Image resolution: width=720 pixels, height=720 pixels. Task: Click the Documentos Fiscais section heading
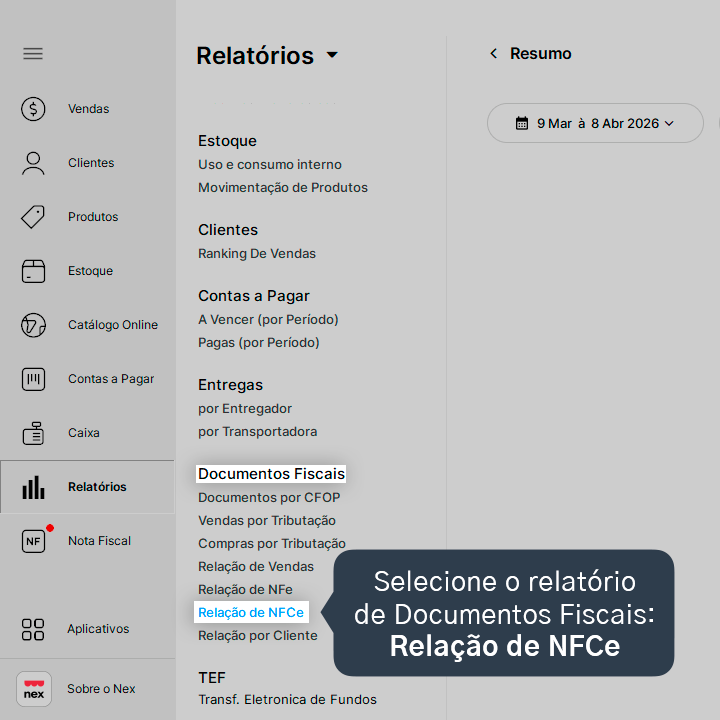pyautogui.click(x=271, y=474)
